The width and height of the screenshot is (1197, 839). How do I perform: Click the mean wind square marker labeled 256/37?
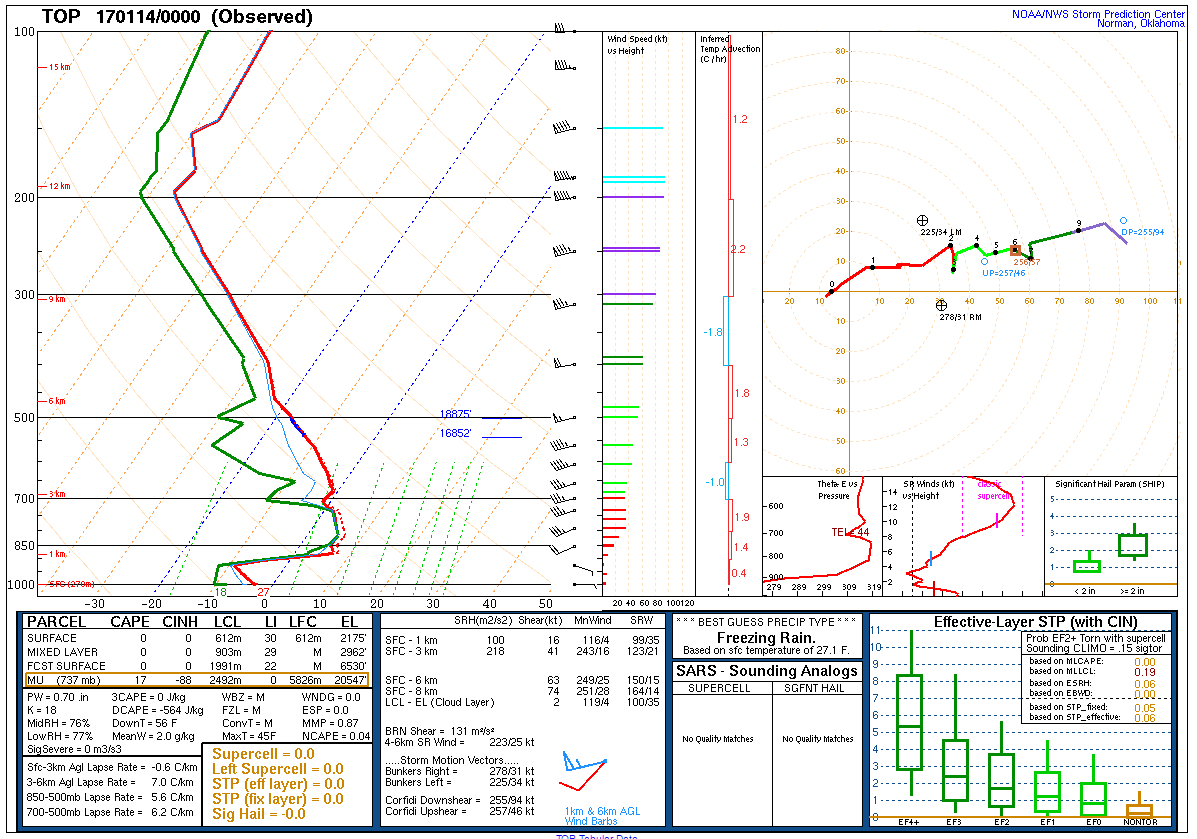pyautogui.click(x=1015, y=250)
